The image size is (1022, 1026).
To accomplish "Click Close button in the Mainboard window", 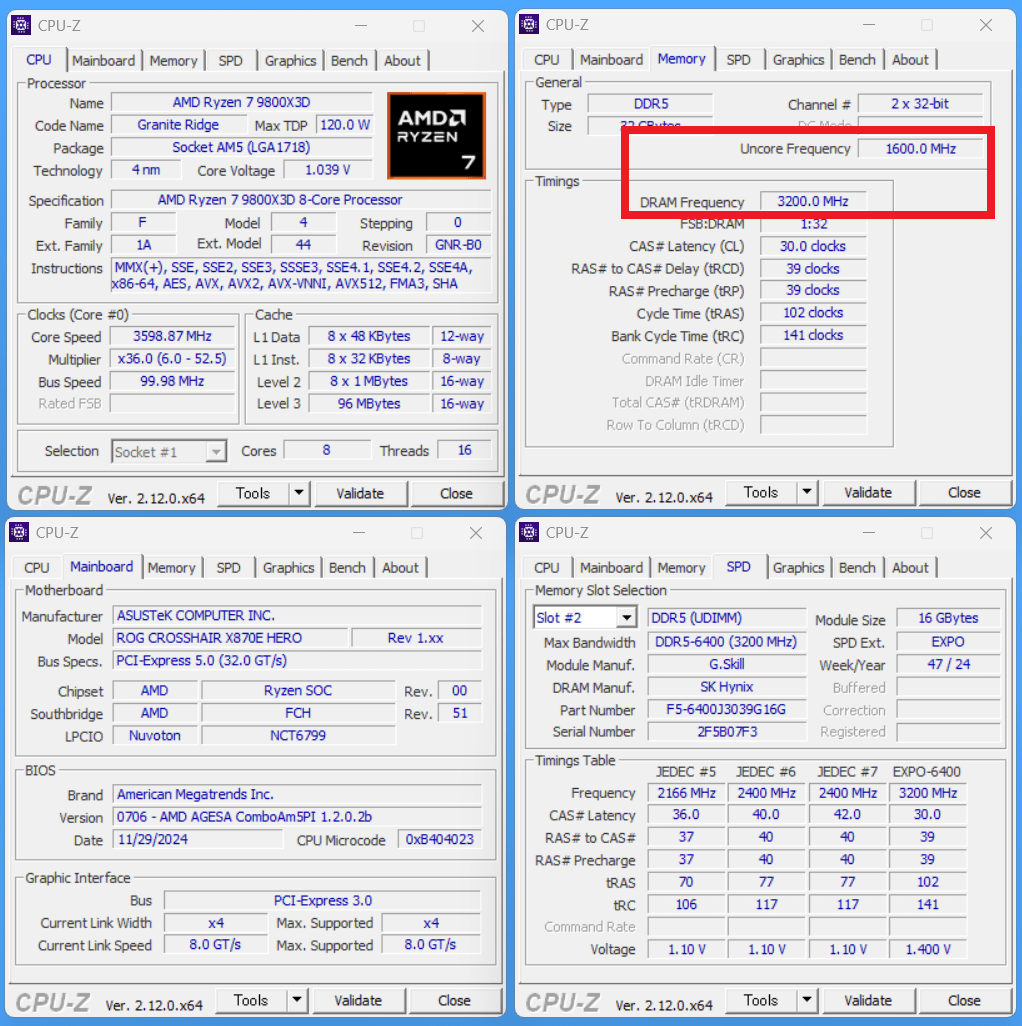I will tap(454, 1000).
